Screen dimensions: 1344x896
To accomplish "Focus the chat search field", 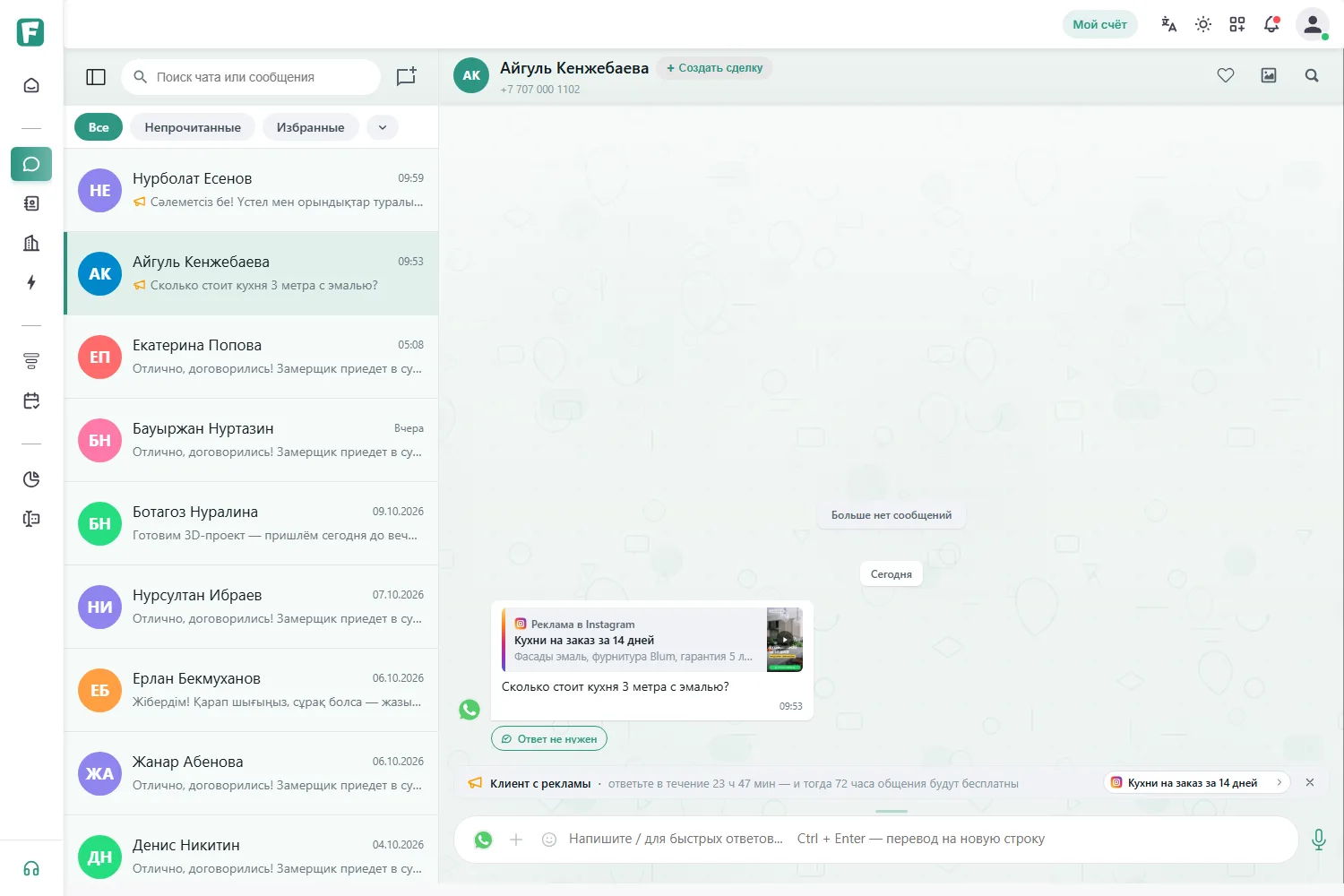I will (251, 77).
